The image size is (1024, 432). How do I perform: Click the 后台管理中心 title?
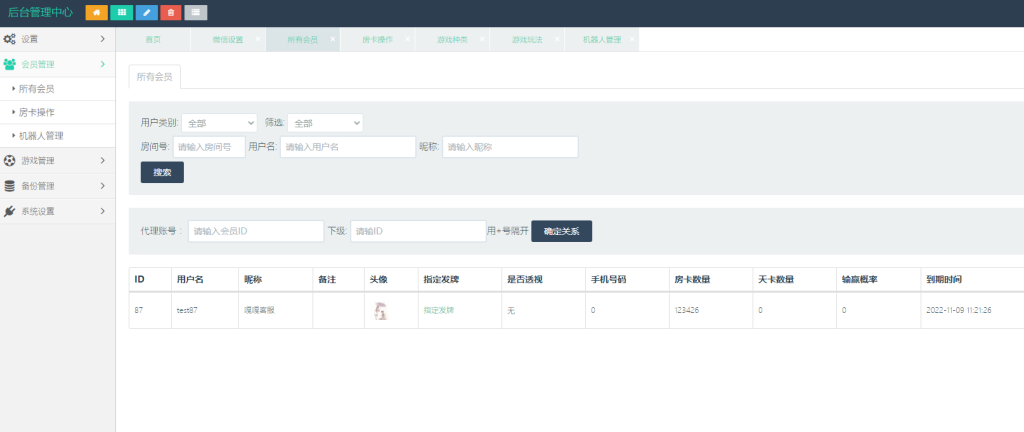[40, 12]
